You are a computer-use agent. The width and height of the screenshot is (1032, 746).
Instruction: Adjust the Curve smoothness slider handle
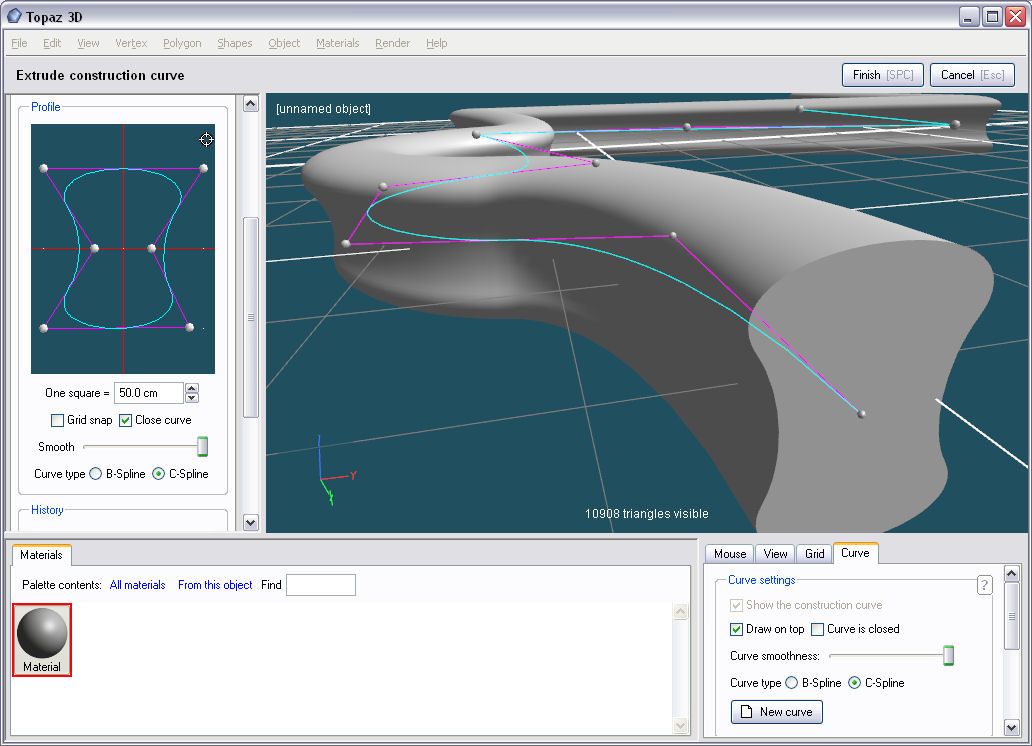tap(949, 656)
